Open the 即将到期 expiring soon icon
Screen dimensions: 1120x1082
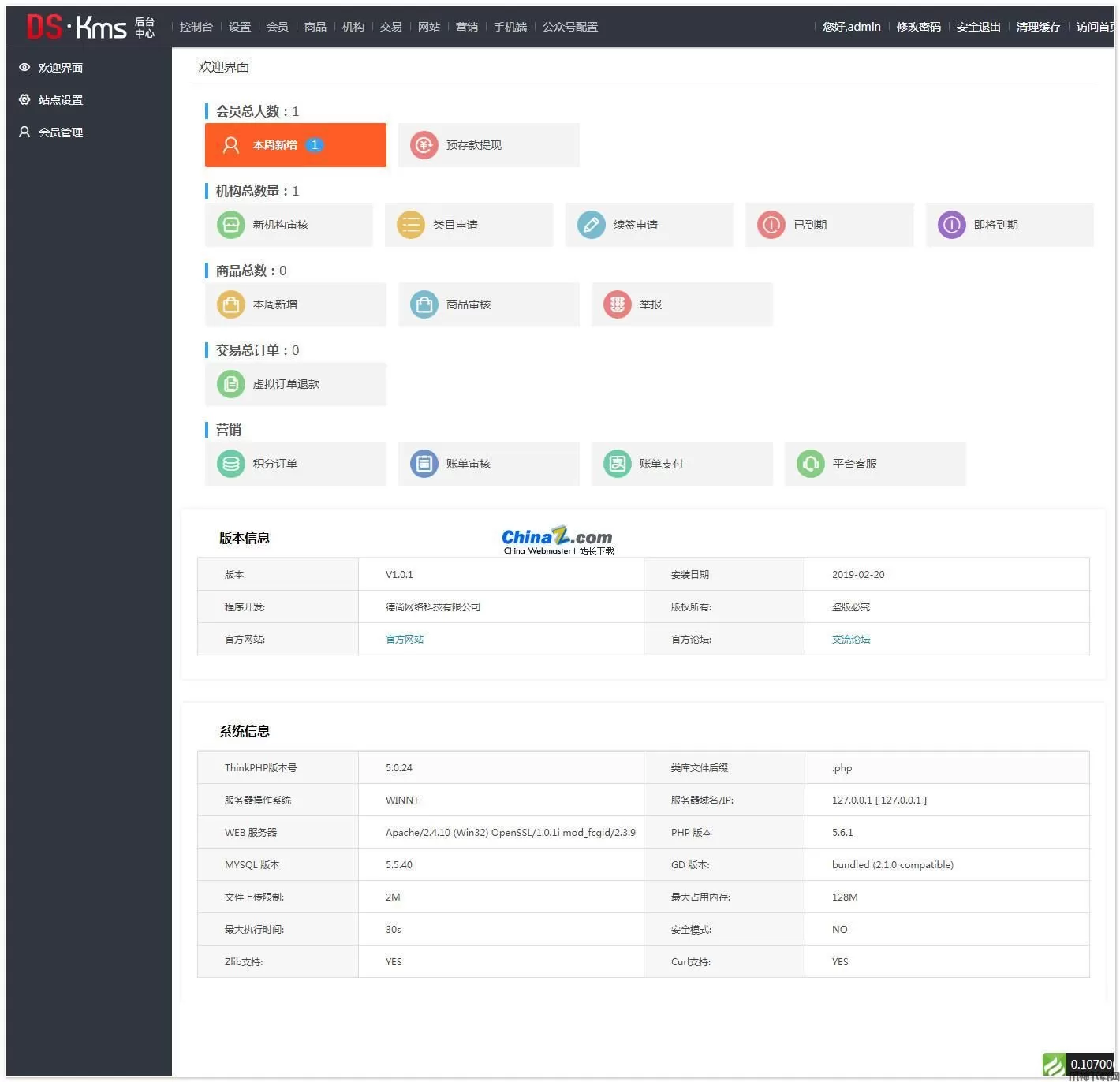coord(950,225)
